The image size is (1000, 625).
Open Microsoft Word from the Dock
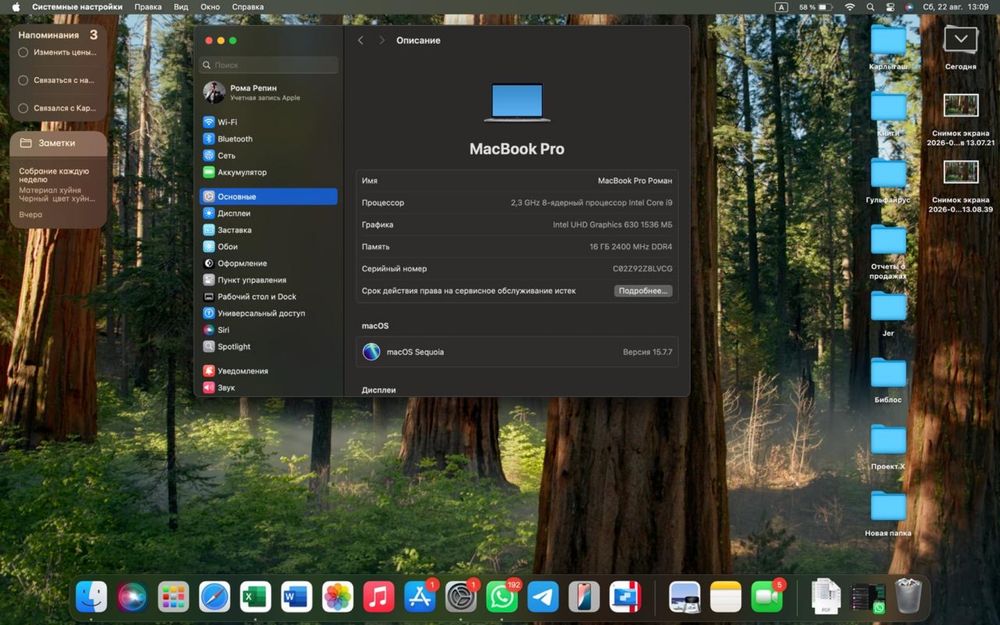pos(297,598)
